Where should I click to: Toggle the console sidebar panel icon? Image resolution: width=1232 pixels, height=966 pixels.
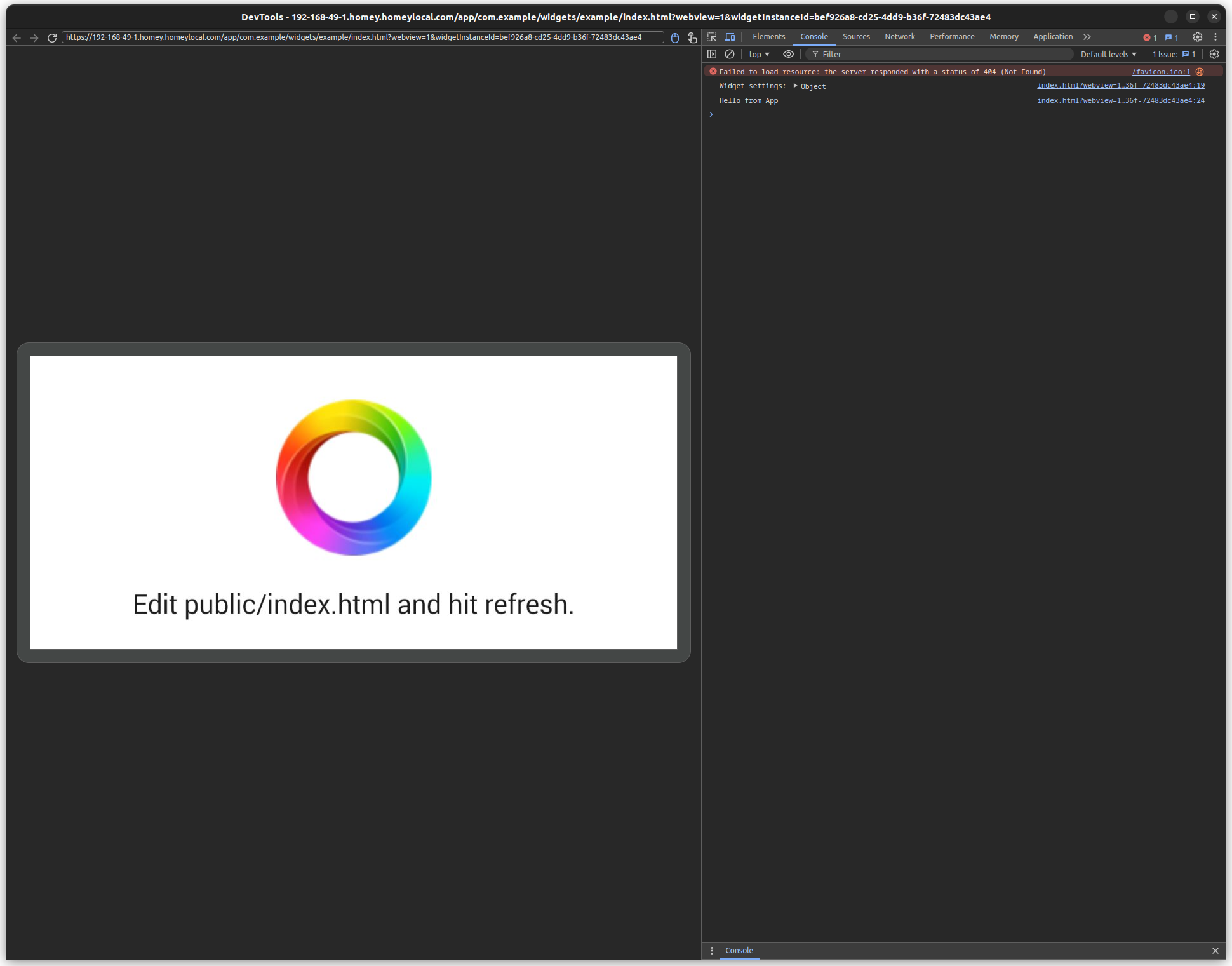click(712, 55)
